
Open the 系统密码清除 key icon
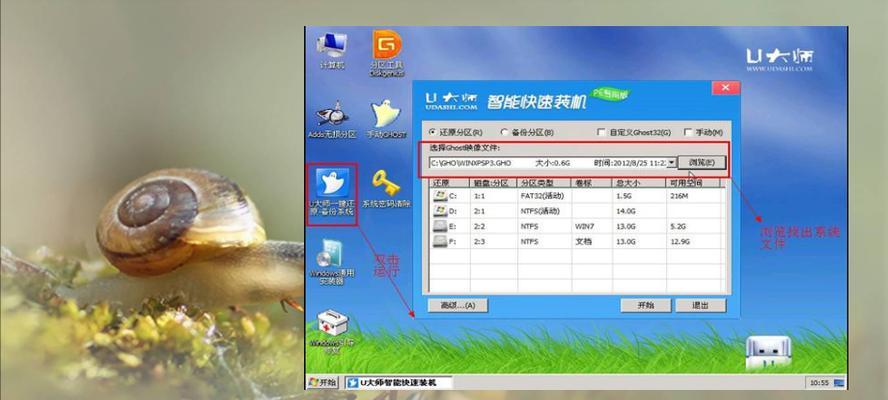pyautogui.click(x=387, y=189)
